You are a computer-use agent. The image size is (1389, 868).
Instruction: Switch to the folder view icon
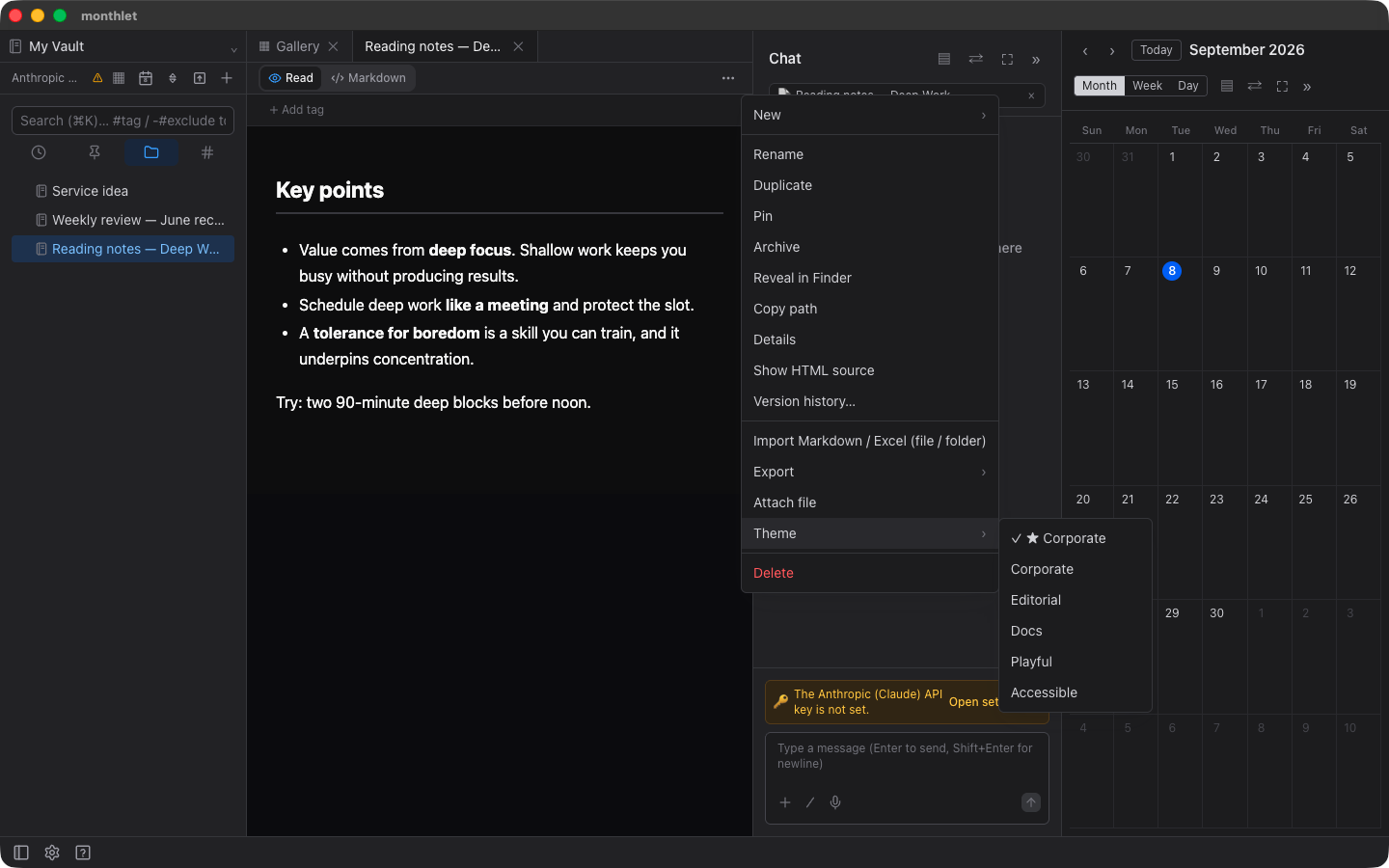(151, 152)
